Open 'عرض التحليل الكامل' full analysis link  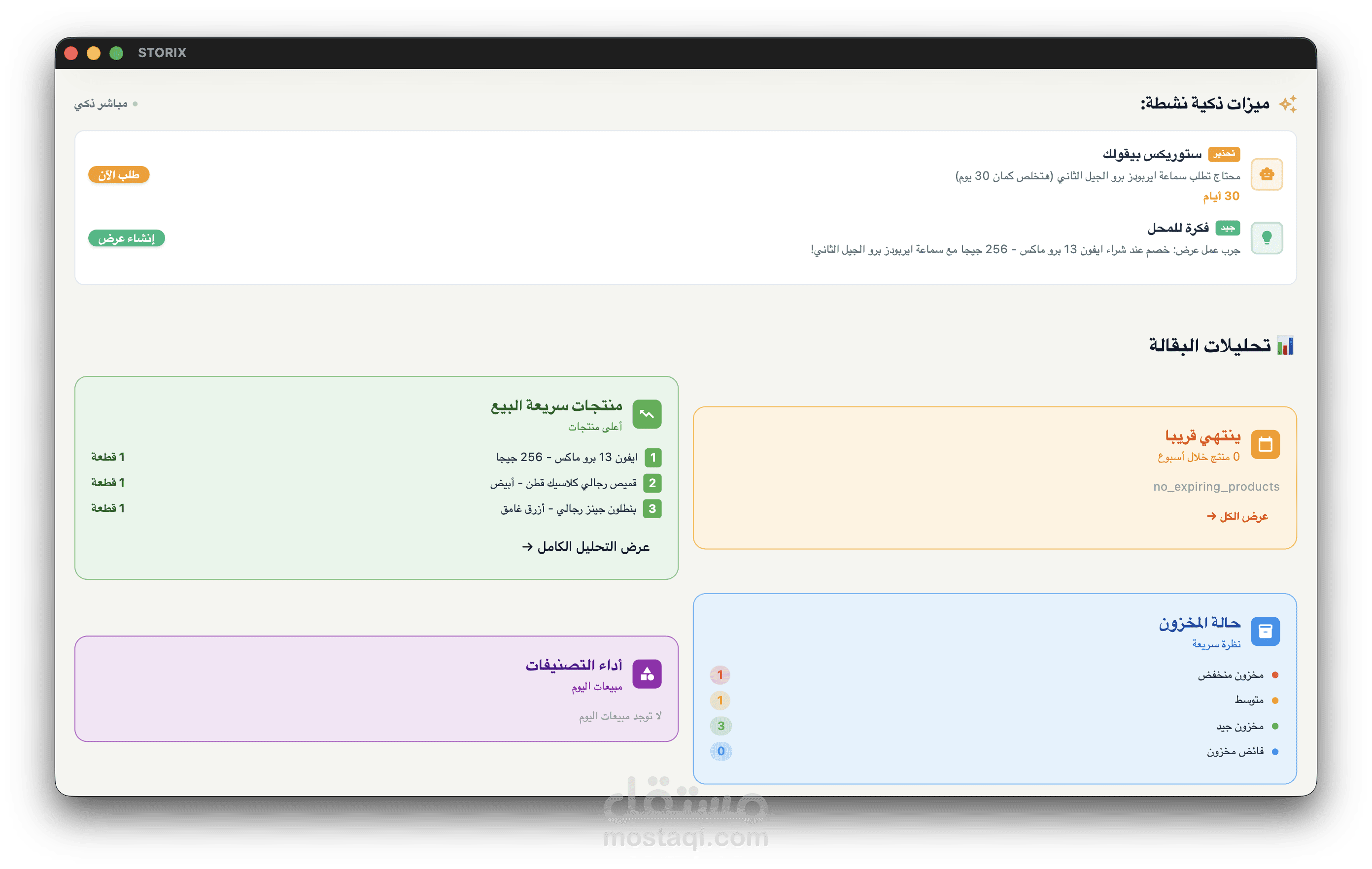point(586,547)
